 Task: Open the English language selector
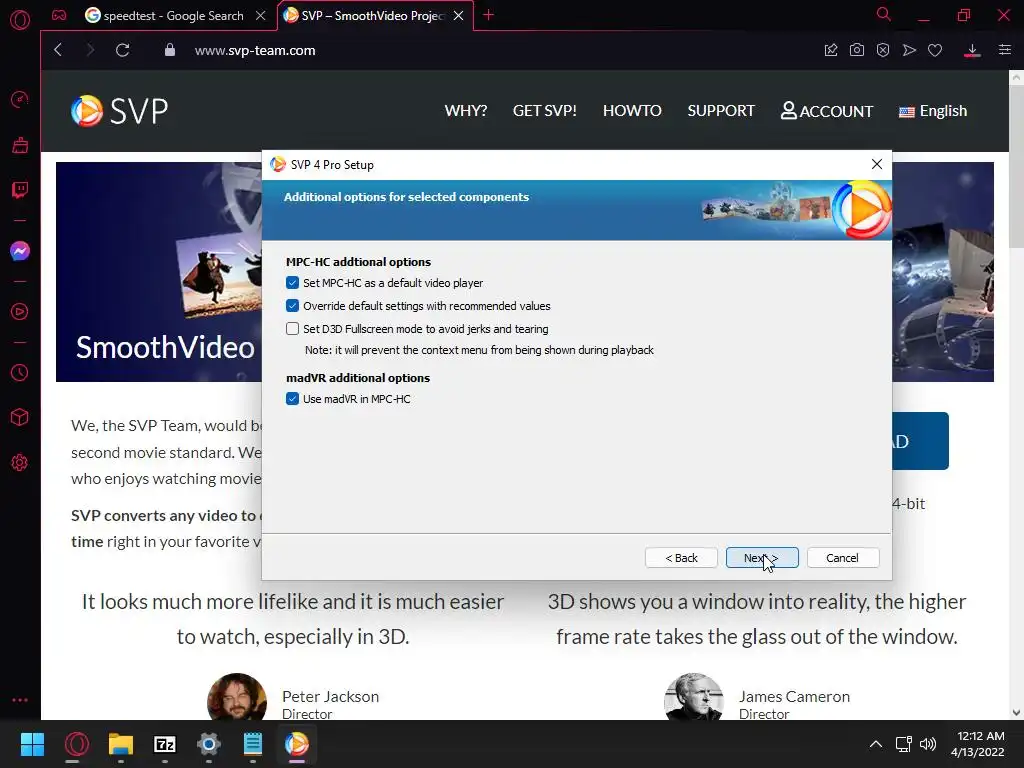(933, 111)
